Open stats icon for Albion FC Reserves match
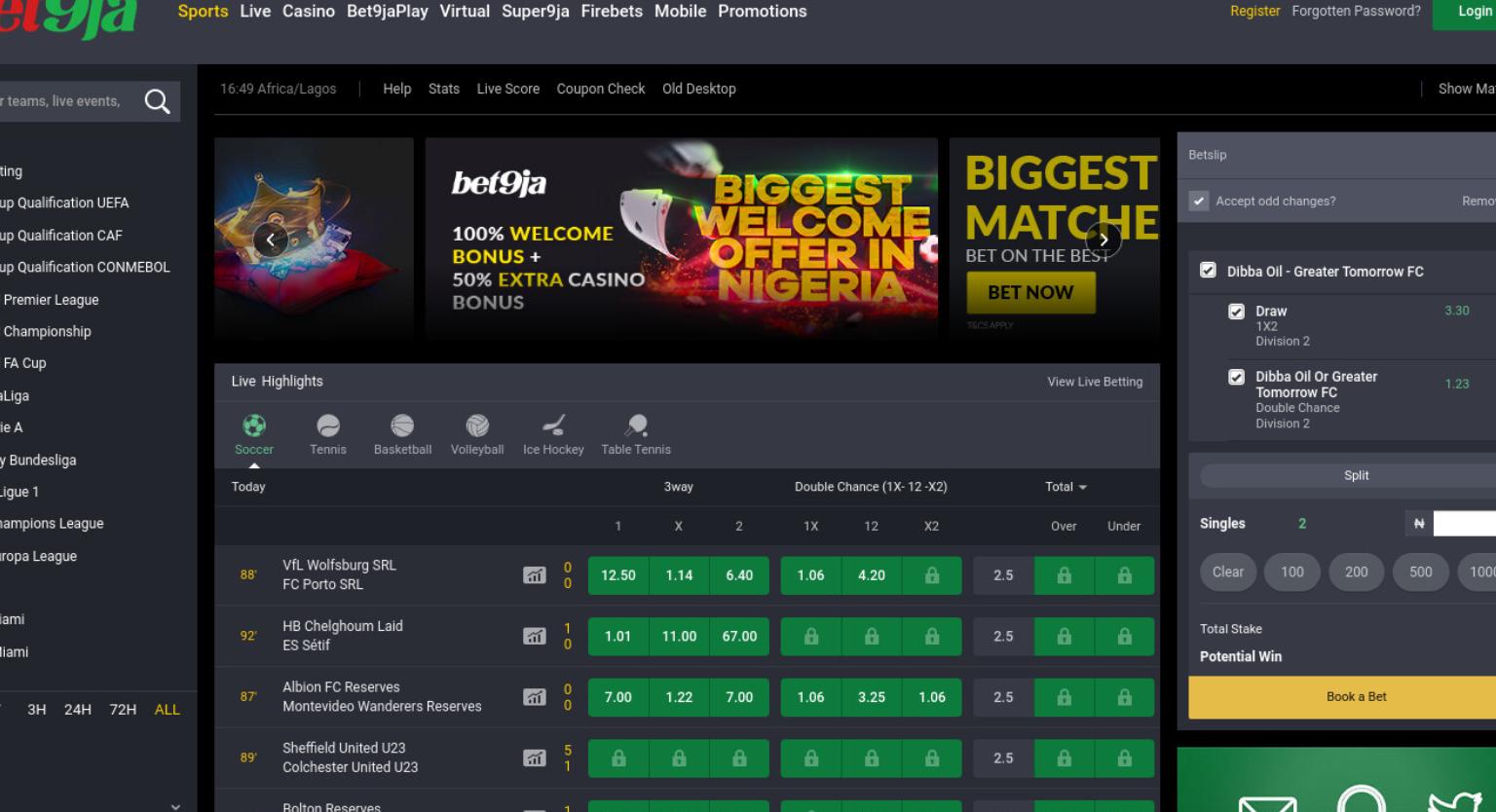Screen dimensions: 1496x812 (535, 697)
